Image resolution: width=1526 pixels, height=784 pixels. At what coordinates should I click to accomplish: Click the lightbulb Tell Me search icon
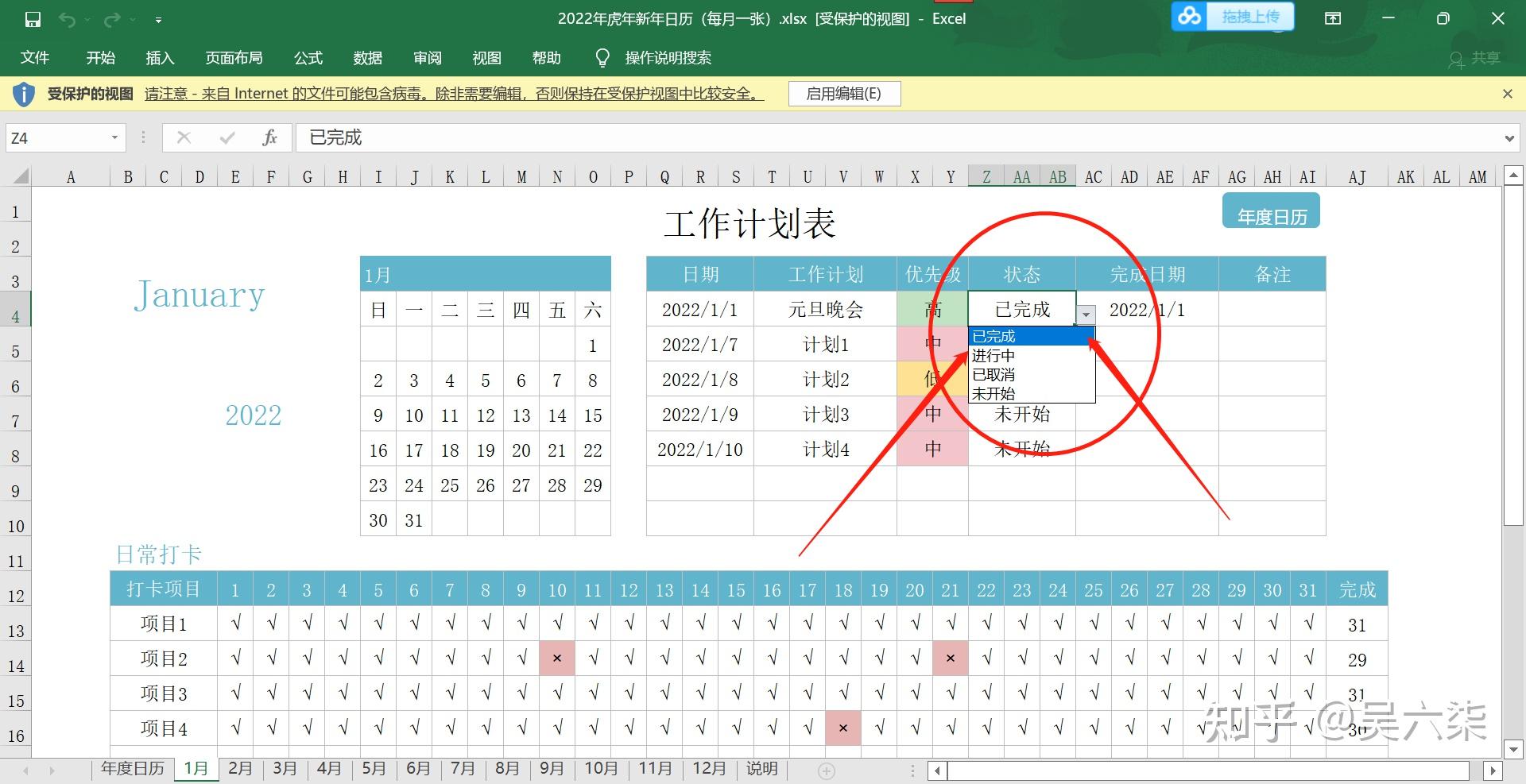pos(602,58)
